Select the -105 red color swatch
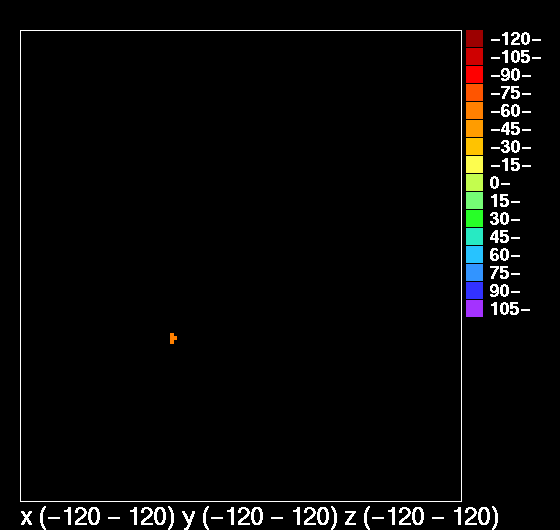The image size is (560, 530). [x=474, y=56]
